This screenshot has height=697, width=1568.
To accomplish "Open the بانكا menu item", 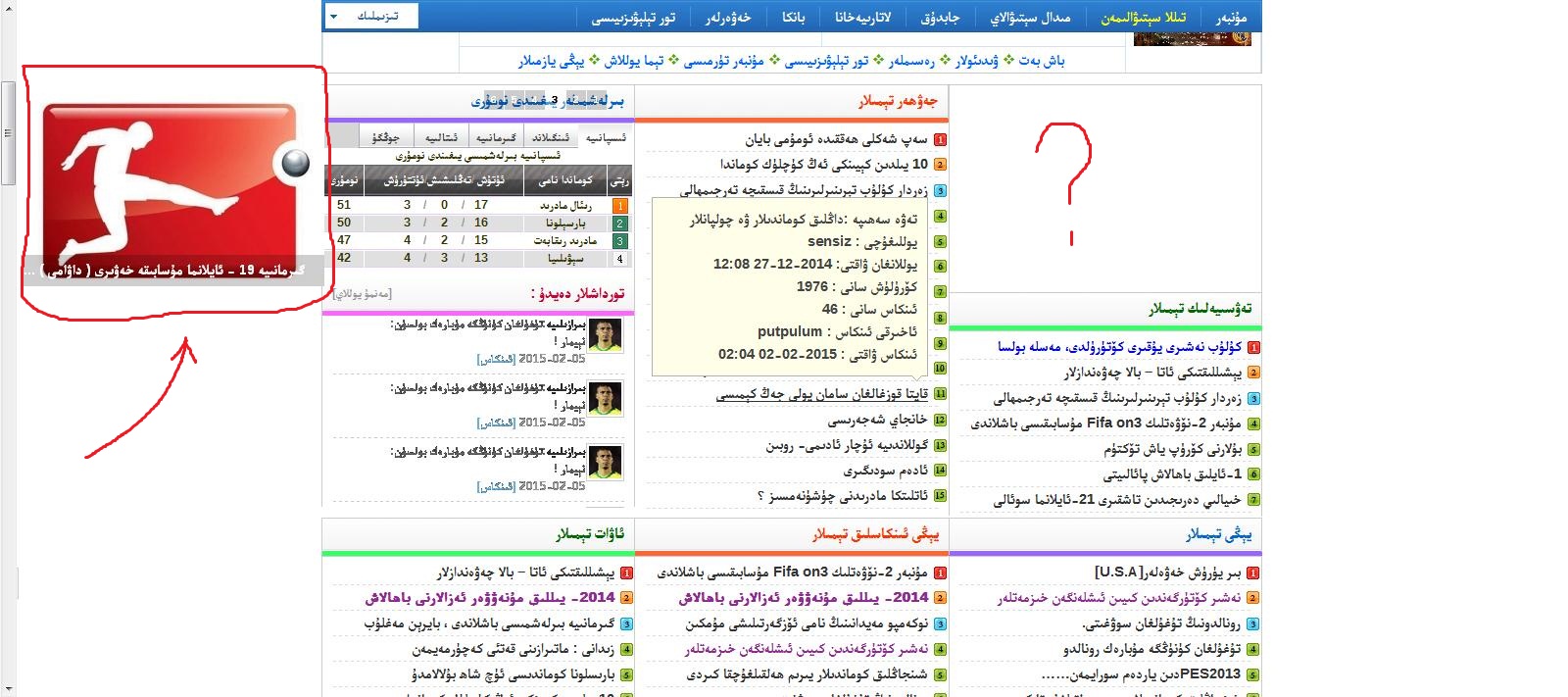I will point(794,18).
